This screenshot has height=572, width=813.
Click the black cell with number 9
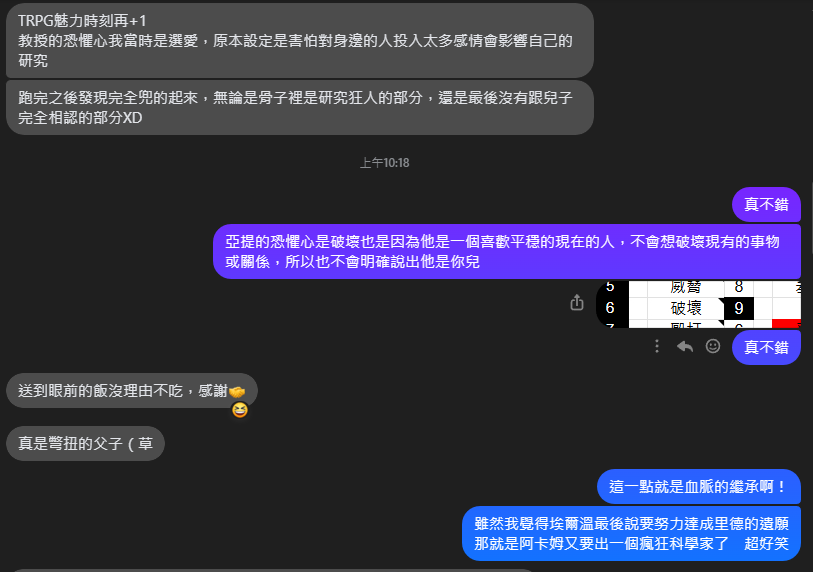tap(739, 308)
